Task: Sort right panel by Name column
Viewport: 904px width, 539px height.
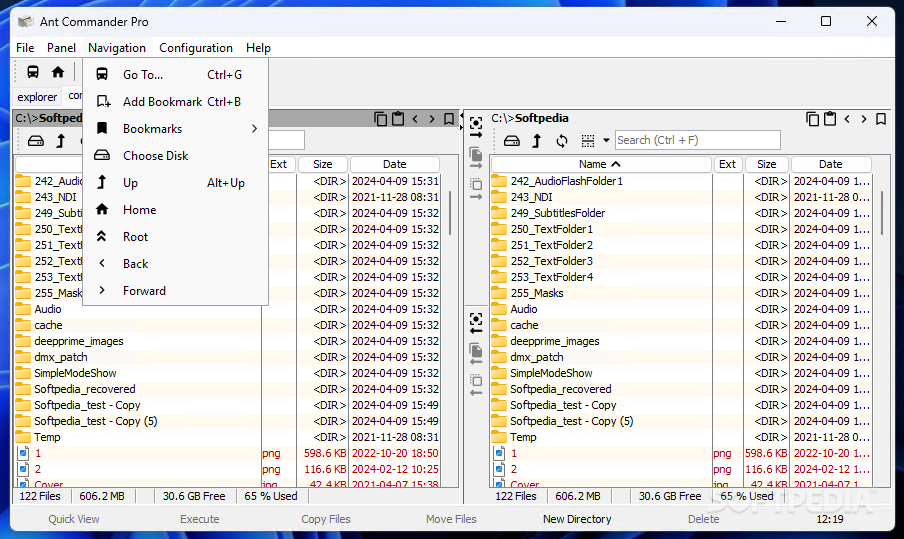Action: click(600, 164)
